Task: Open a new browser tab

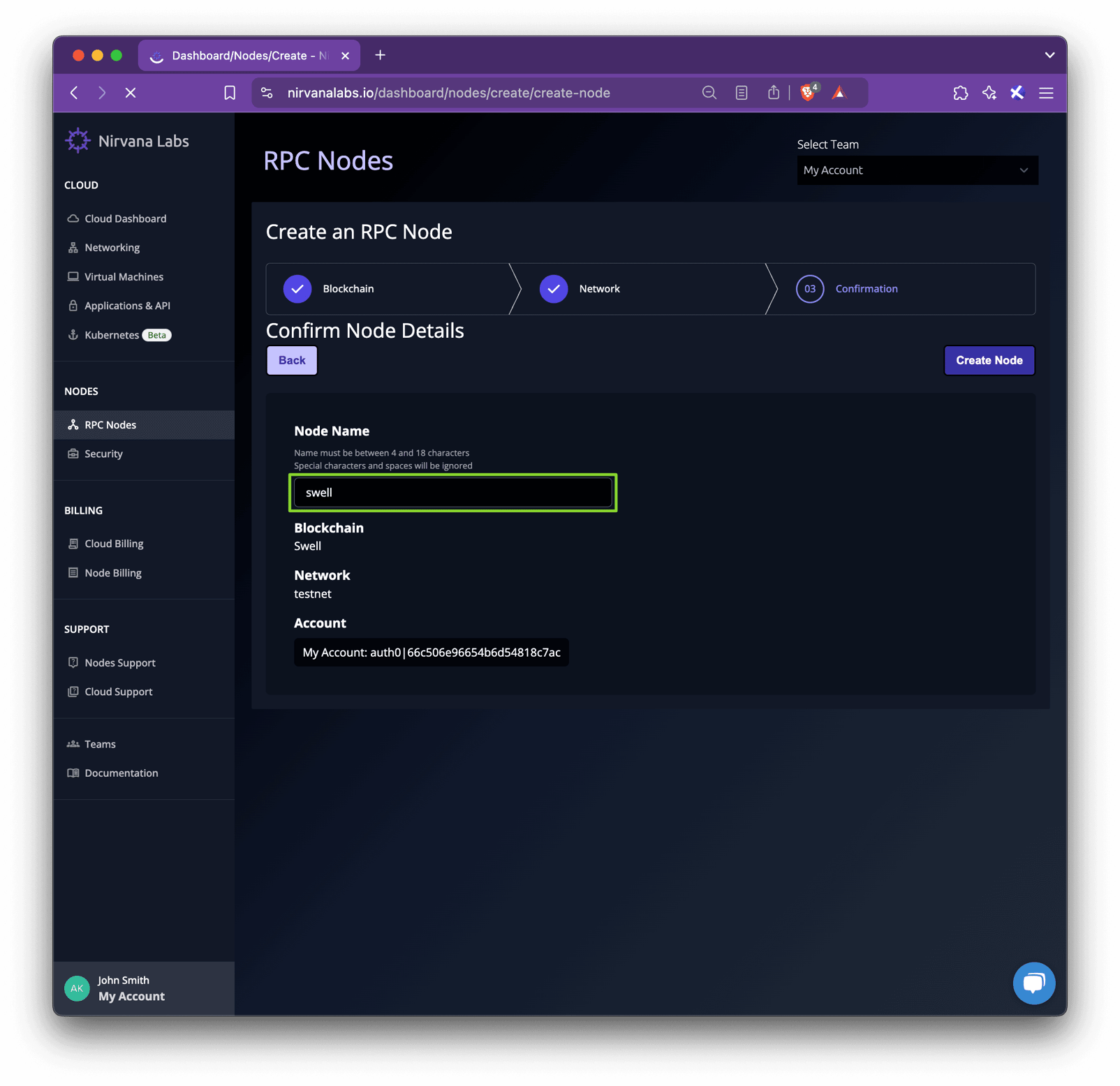Action: point(380,55)
